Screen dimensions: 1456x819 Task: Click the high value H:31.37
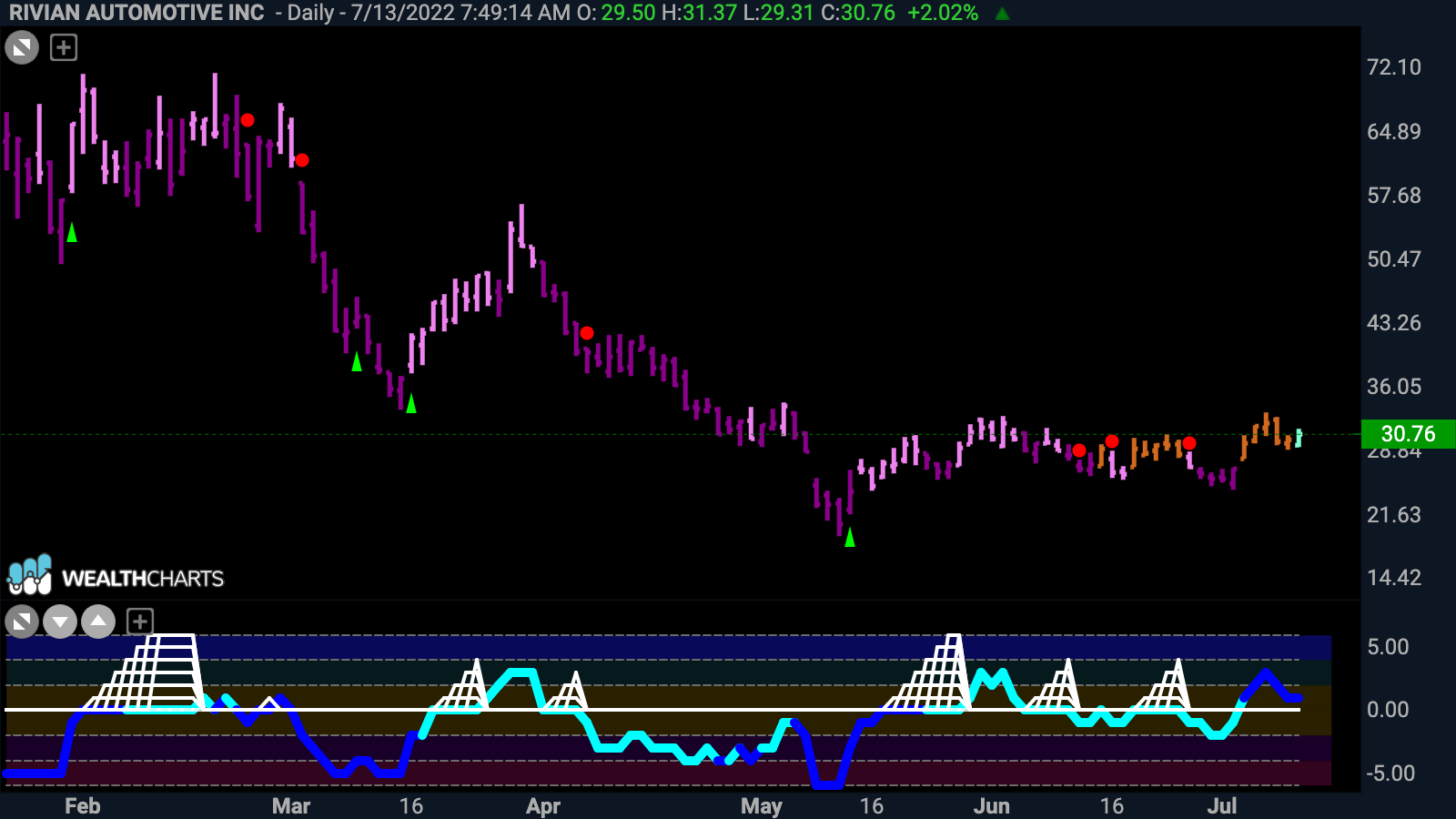699,13
